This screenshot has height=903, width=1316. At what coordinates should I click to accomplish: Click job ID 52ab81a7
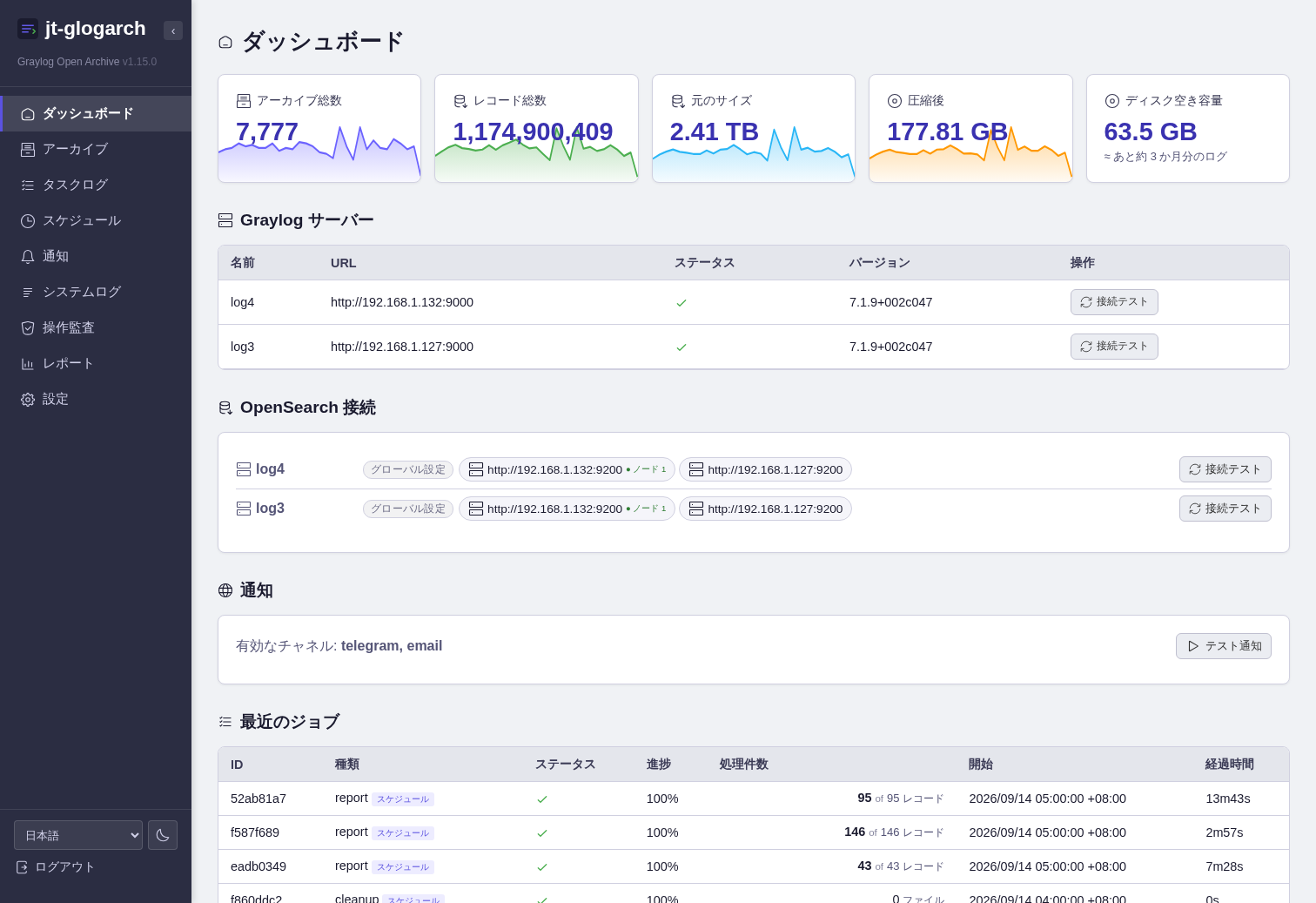pos(258,799)
